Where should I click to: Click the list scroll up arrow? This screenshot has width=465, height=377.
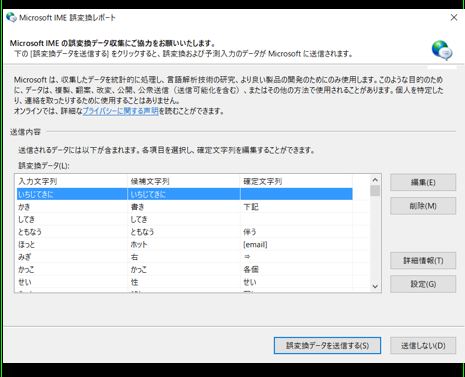click(375, 180)
